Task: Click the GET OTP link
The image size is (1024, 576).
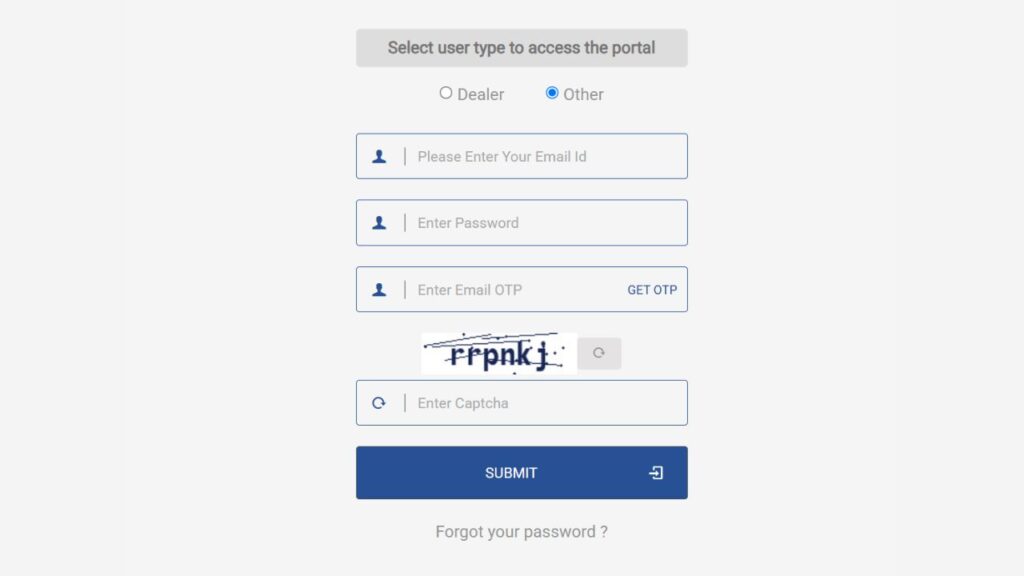Action: (652, 290)
